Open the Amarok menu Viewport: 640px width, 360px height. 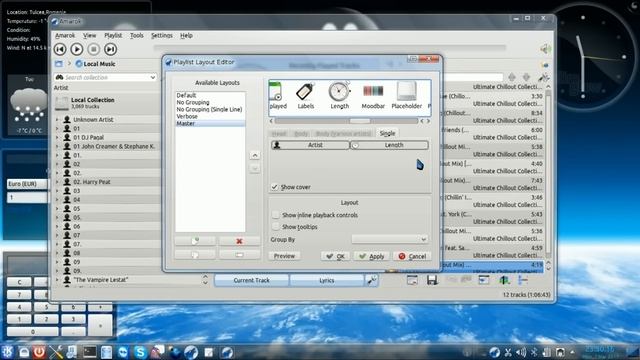[x=65, y=36]
